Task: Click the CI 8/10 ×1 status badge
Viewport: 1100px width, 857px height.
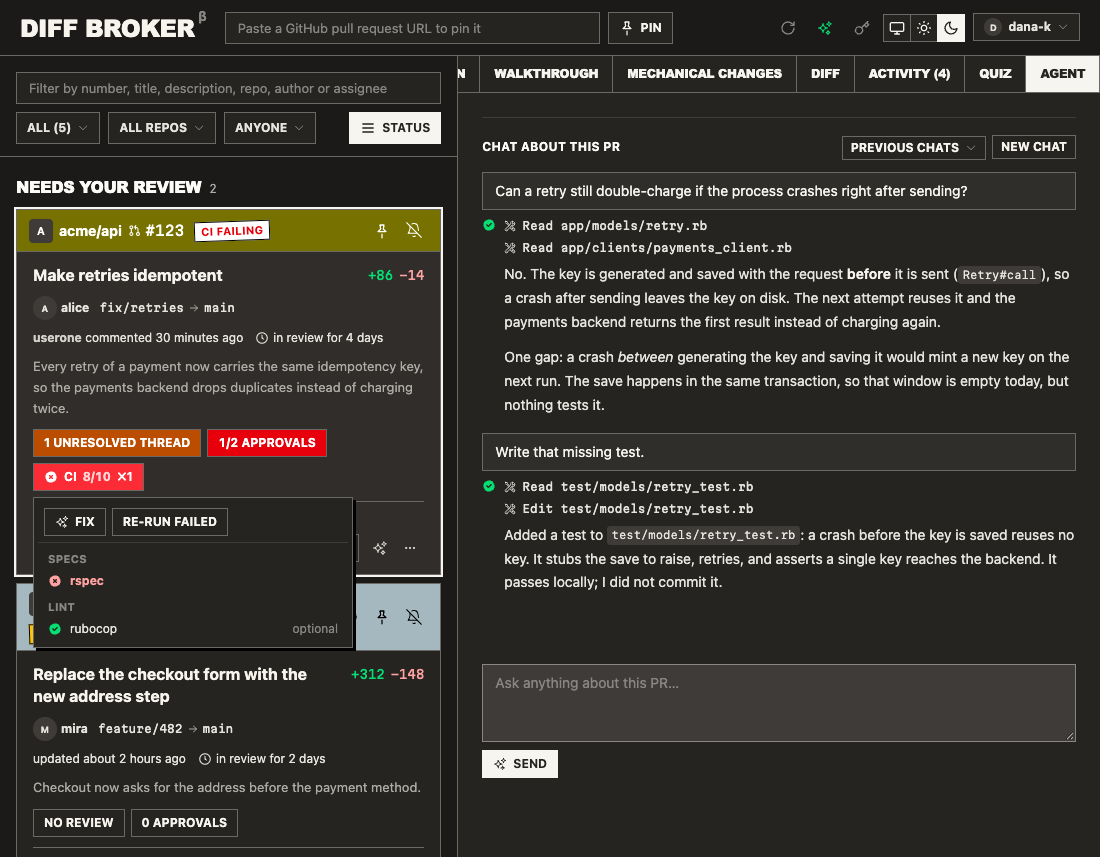Action: pos(88,477)
